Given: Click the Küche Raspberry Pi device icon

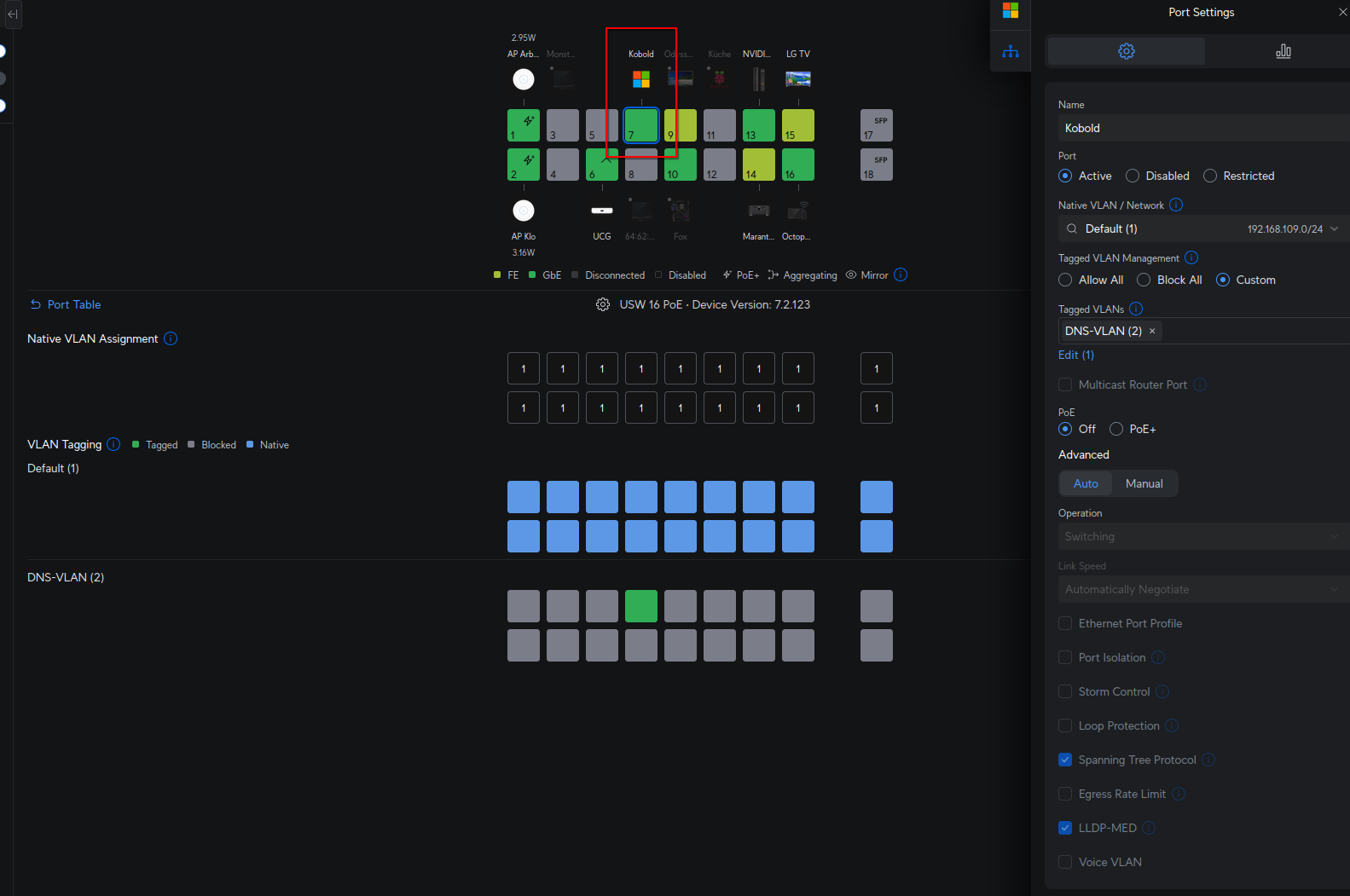Looking at the screenshot, I should coord(720,79).
